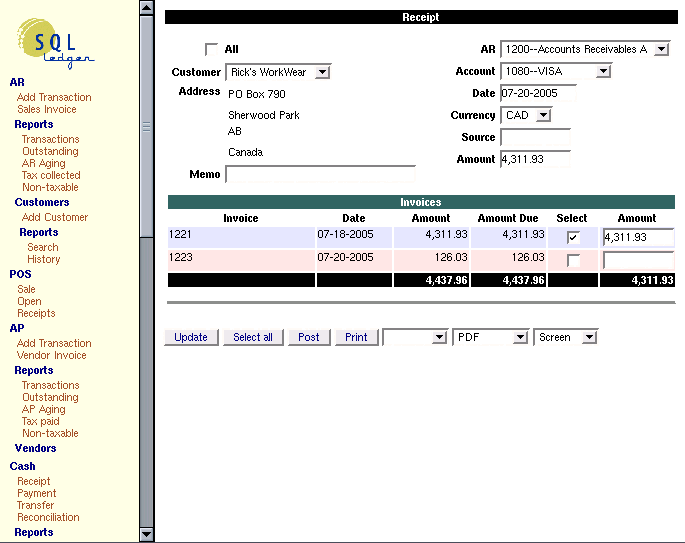Change the Currency dropdown from CAD
This screenshot has width=685, height=543.
coord(526,115)
